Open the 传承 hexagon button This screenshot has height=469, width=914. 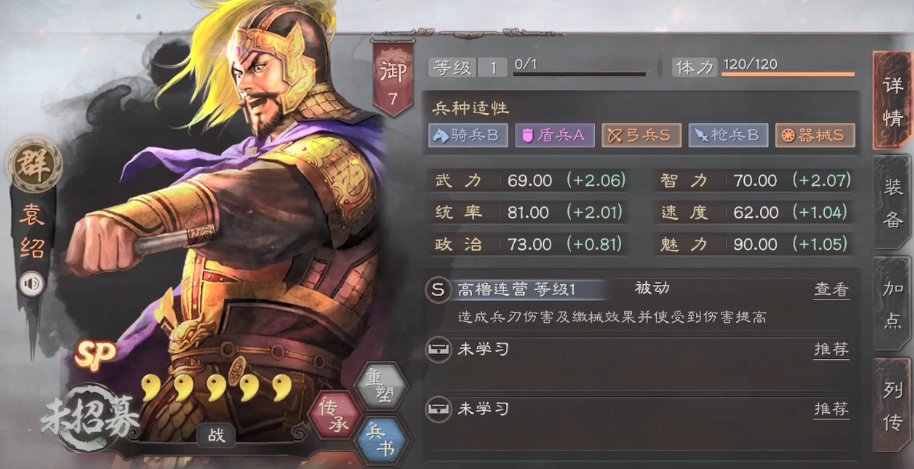click(x=334, y=417)
